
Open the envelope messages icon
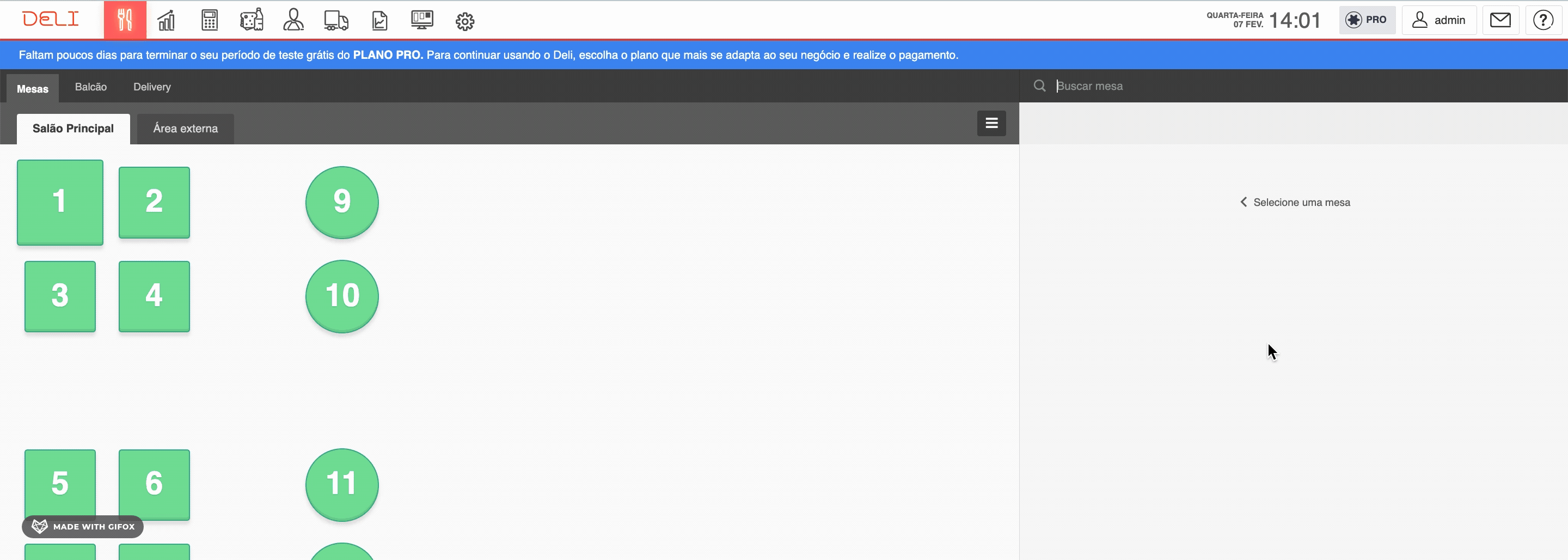(1500, 20)
